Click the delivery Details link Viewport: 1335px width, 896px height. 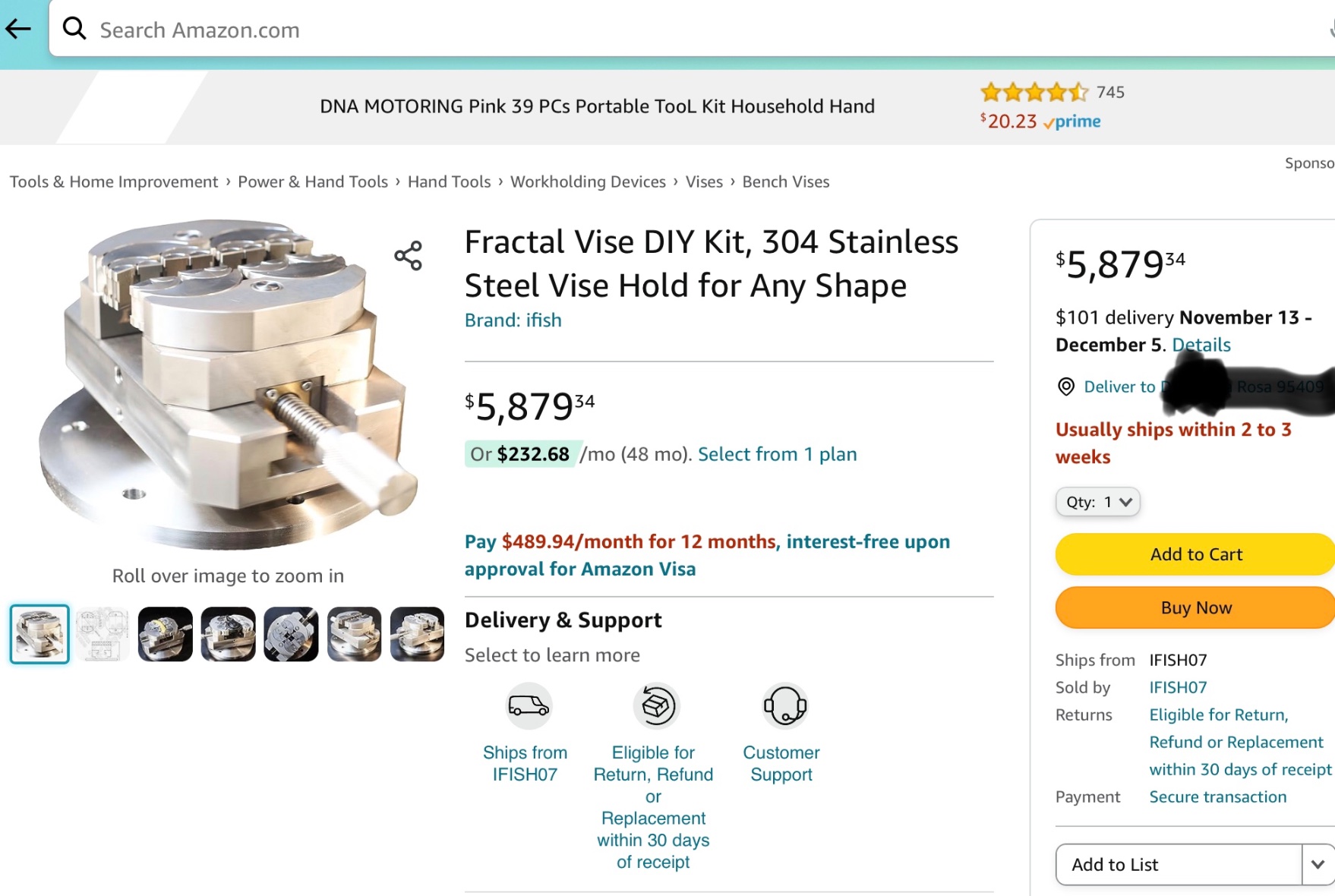coord(1201,345)
